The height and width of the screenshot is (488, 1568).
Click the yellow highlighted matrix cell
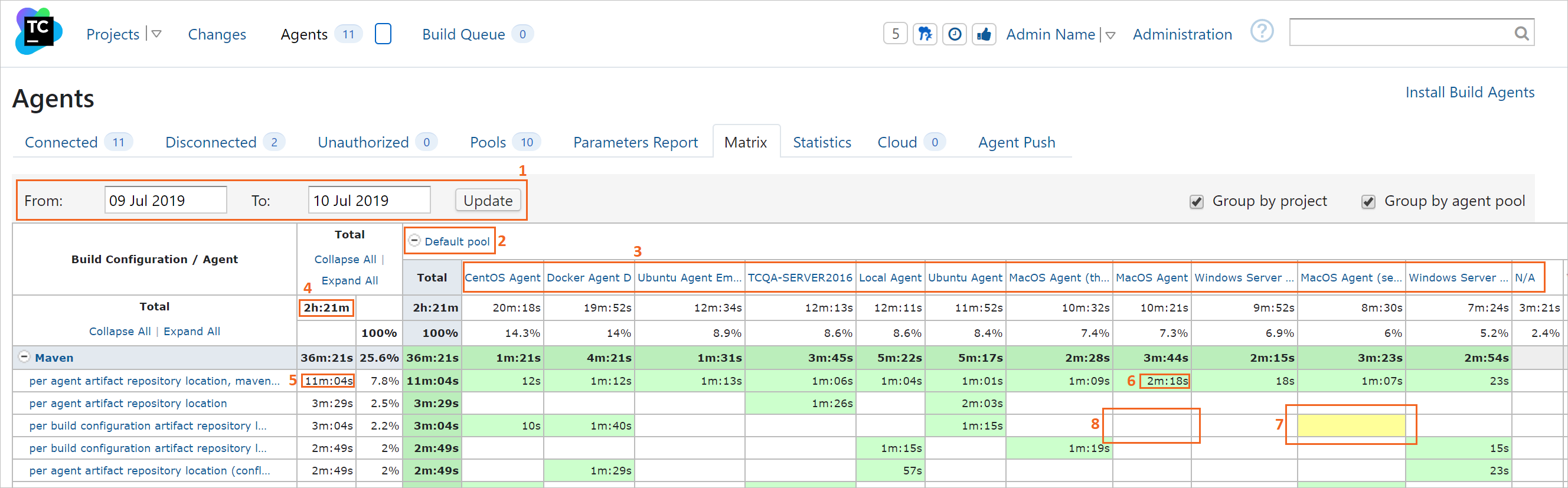pos(1351,425)
